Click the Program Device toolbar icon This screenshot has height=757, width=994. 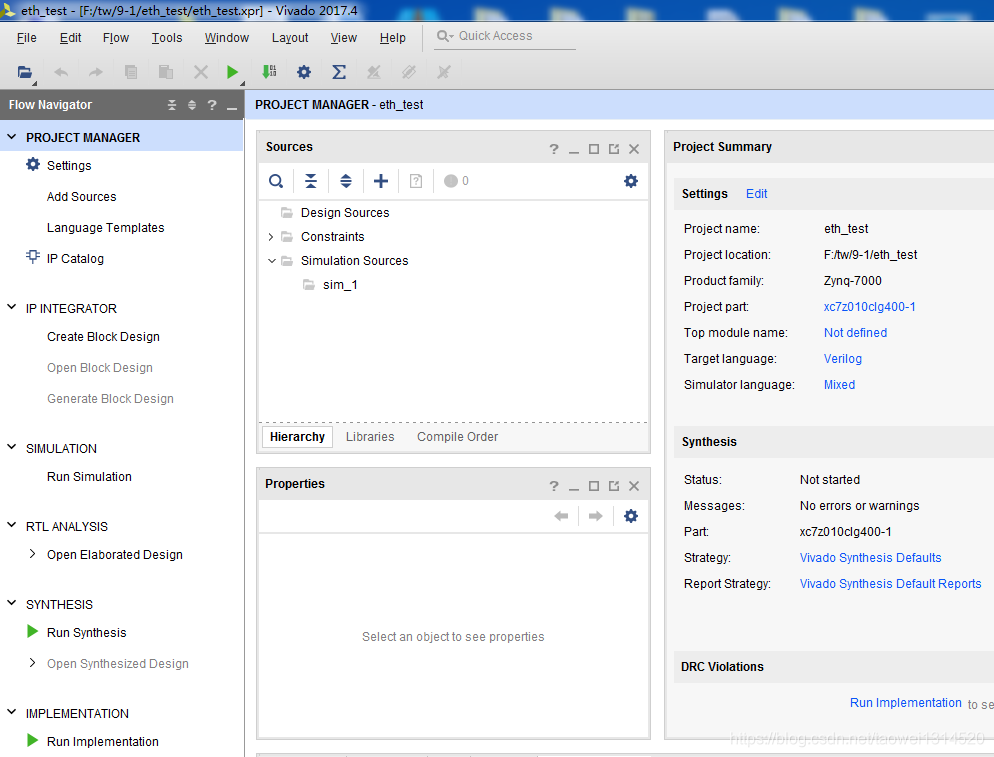pyautogui.click(x=269, y=72)
